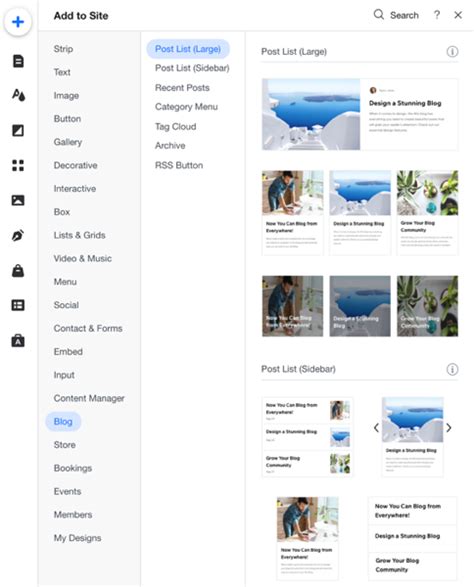
Task: Select the Contact & Forms category
Action: [x=88, y=328]
